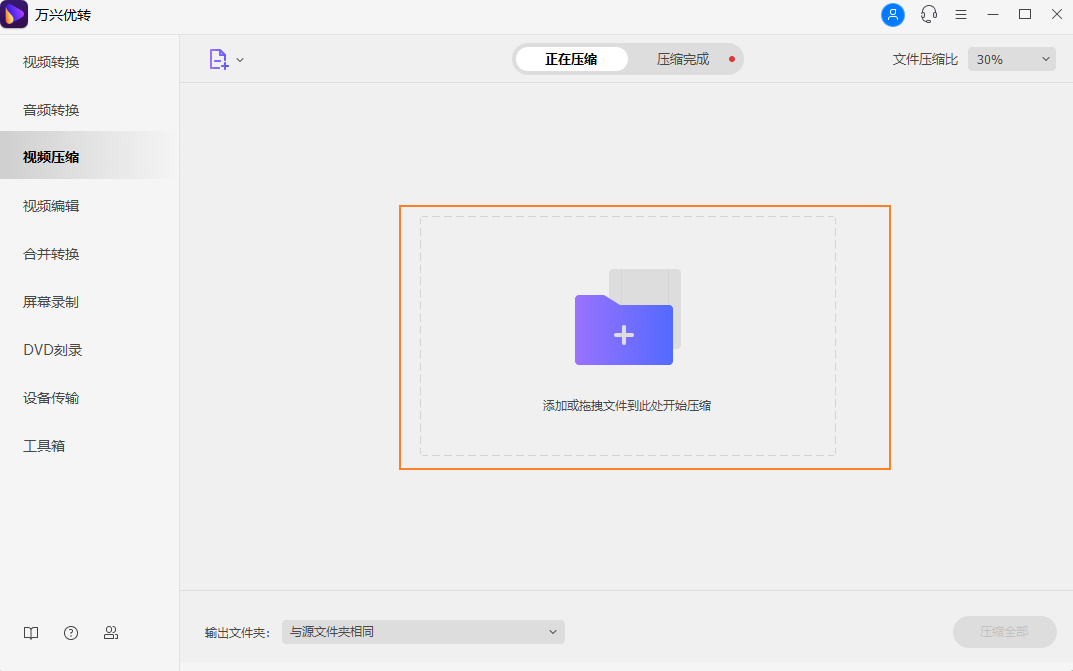Switch to the 压缩完成 tab

coord(681,59)
